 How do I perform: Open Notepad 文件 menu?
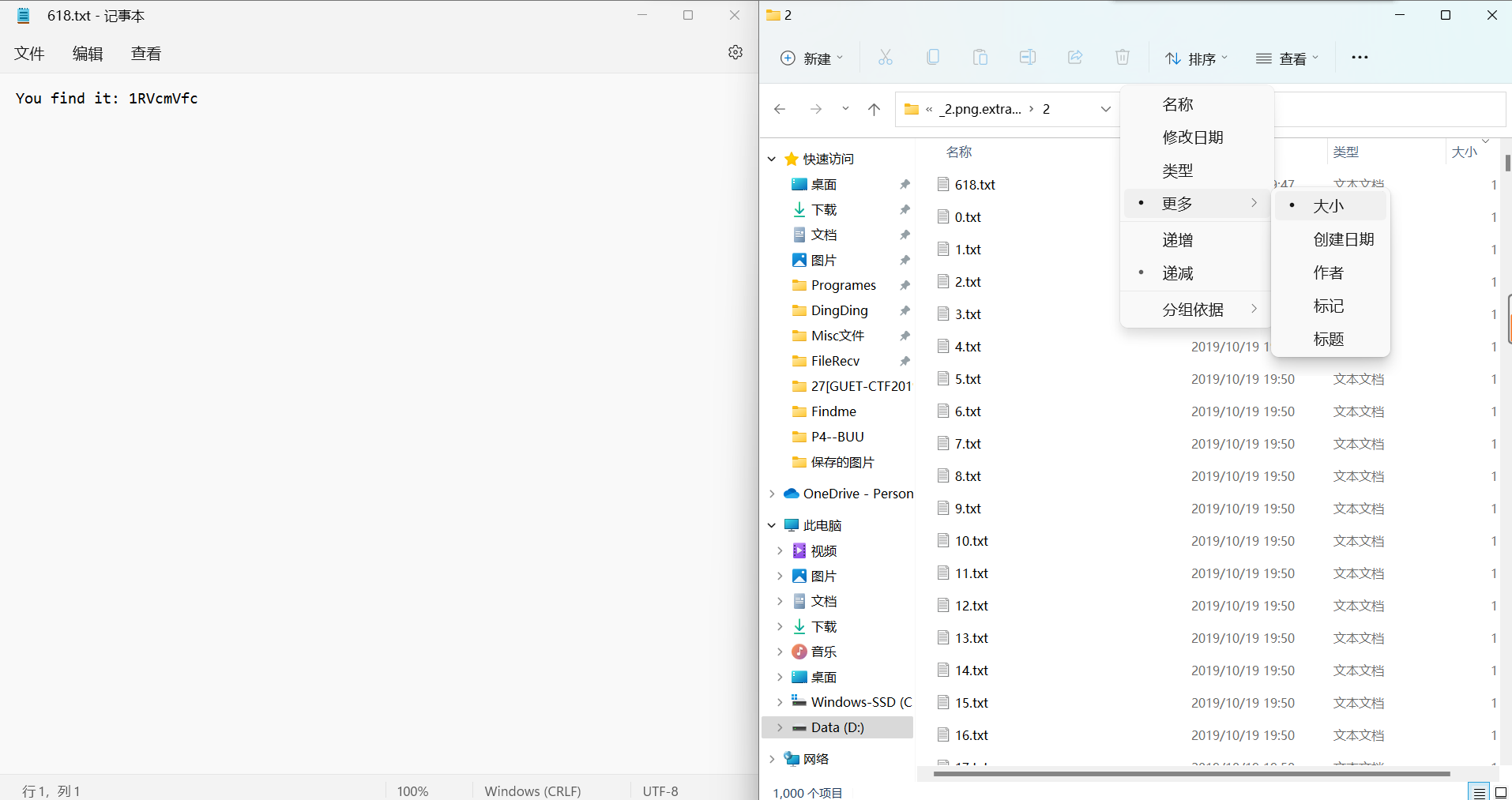tap(29, 54)
